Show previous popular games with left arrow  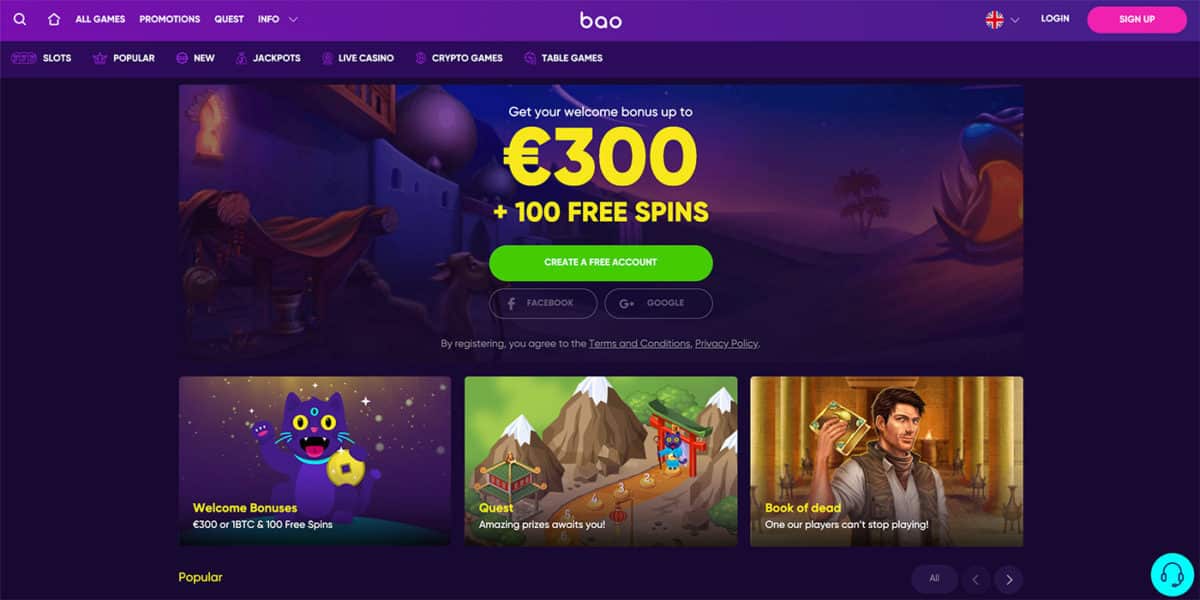click(975, 579)
